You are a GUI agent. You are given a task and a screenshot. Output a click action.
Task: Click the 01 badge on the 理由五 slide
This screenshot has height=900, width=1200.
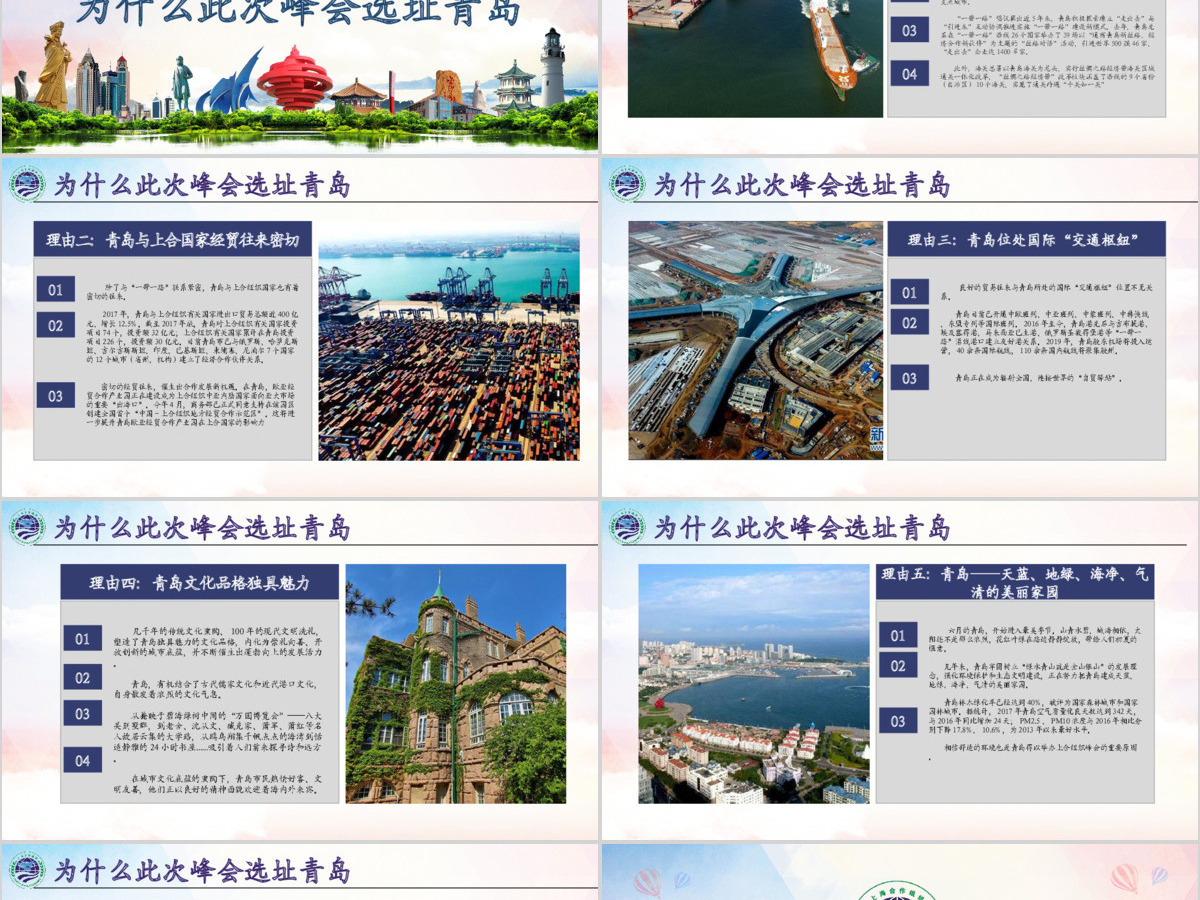(x=898, y=635)
